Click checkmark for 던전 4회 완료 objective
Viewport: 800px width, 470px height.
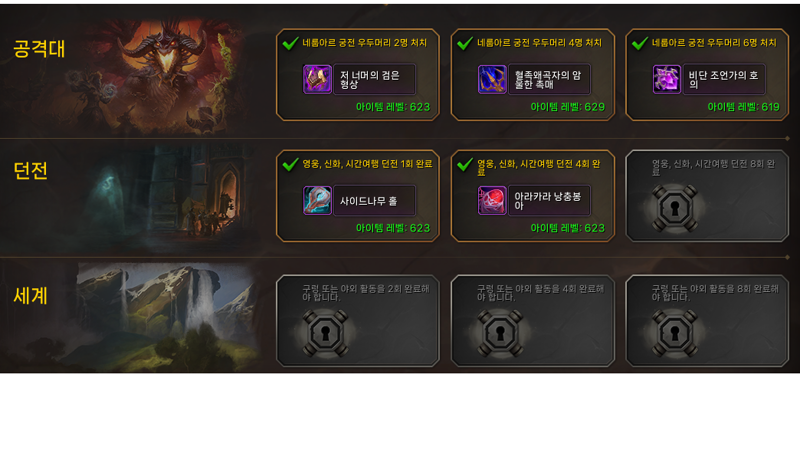pyautogui.click(x=465, y=164)
